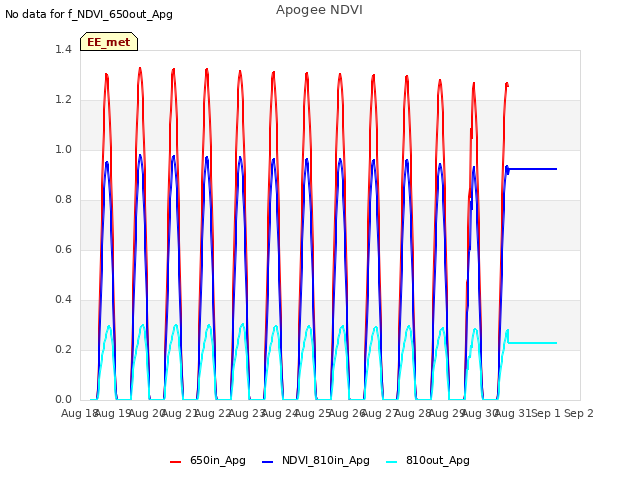Viewport: 640px width, 480px height.
Task: Click the red 650in_Apg legend swatch
Action: 176,462
